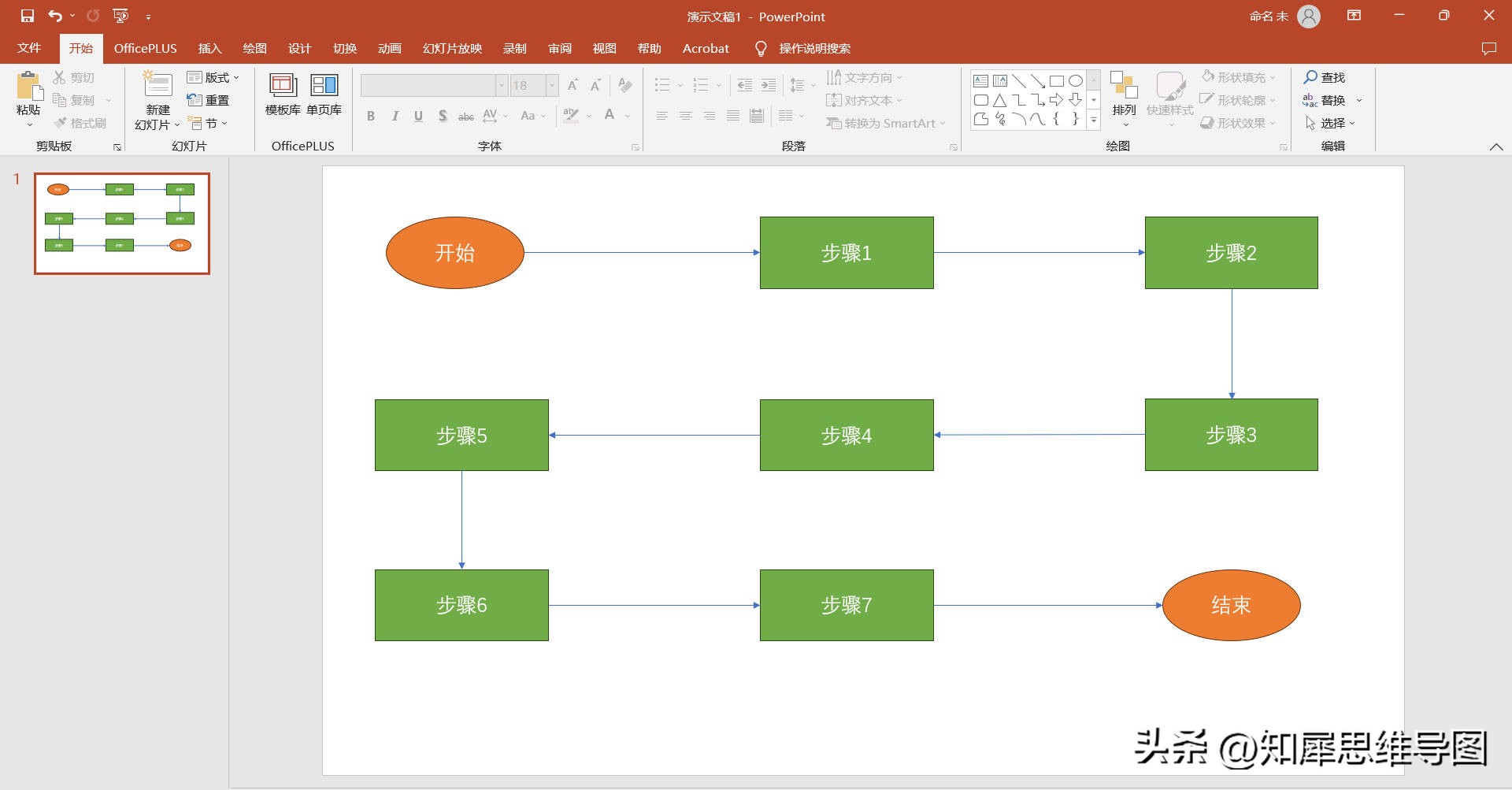This screenshot has width=1512, height=790.
Task: Select slide 1 thumbnail in the panel
Action: point(122,224)
